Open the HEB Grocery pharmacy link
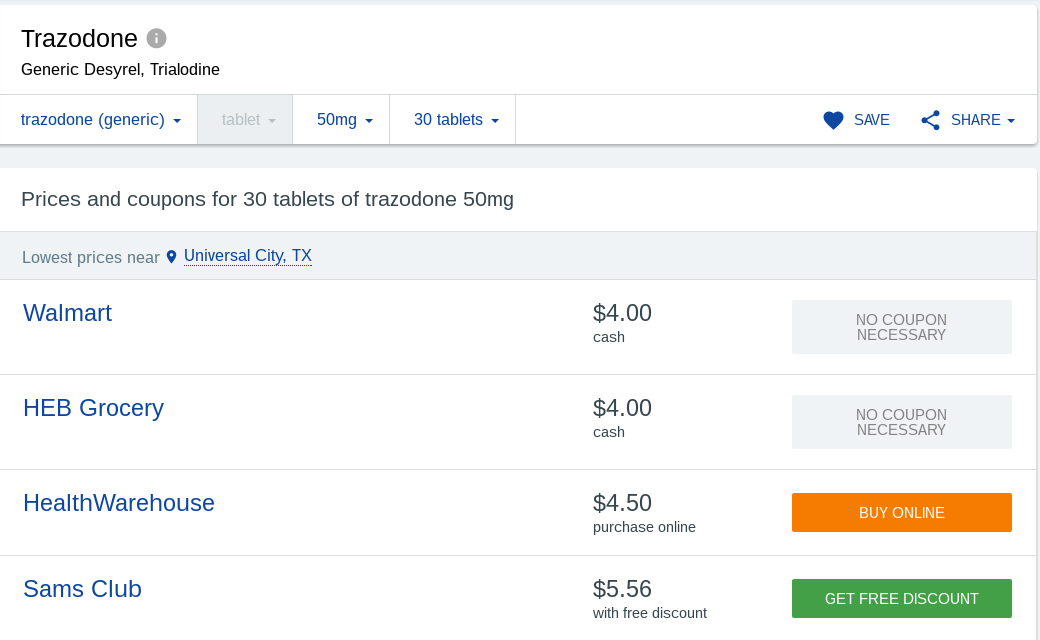 (x=93, y=408)
